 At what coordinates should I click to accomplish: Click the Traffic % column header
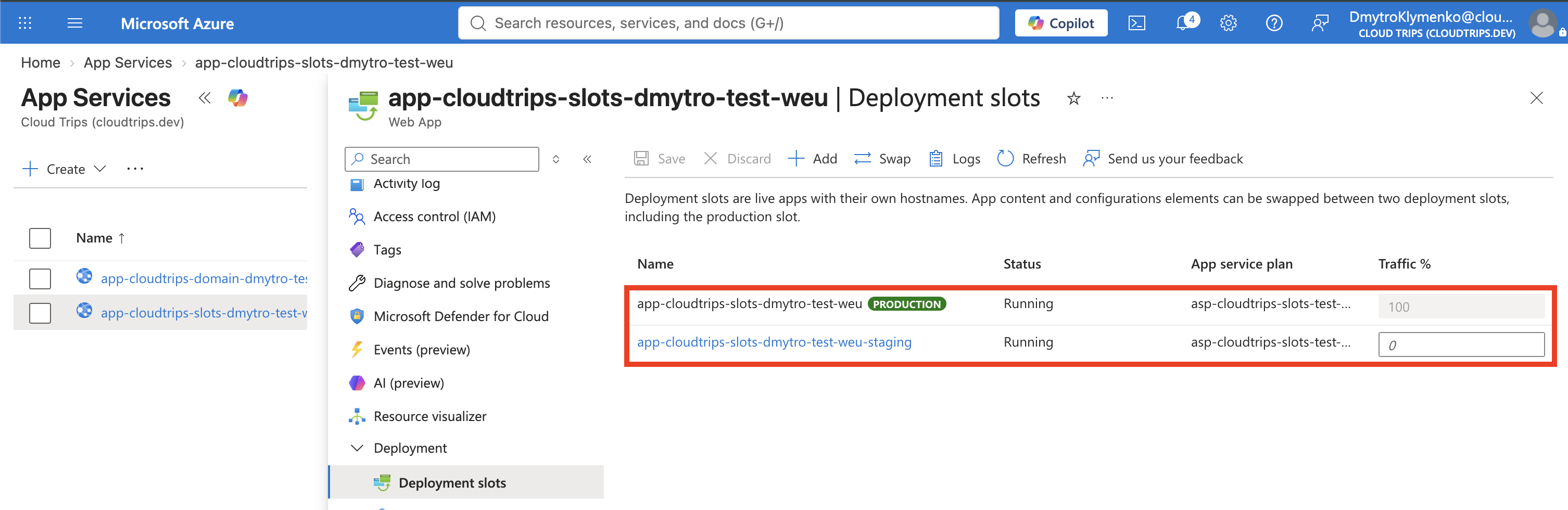1404,264
